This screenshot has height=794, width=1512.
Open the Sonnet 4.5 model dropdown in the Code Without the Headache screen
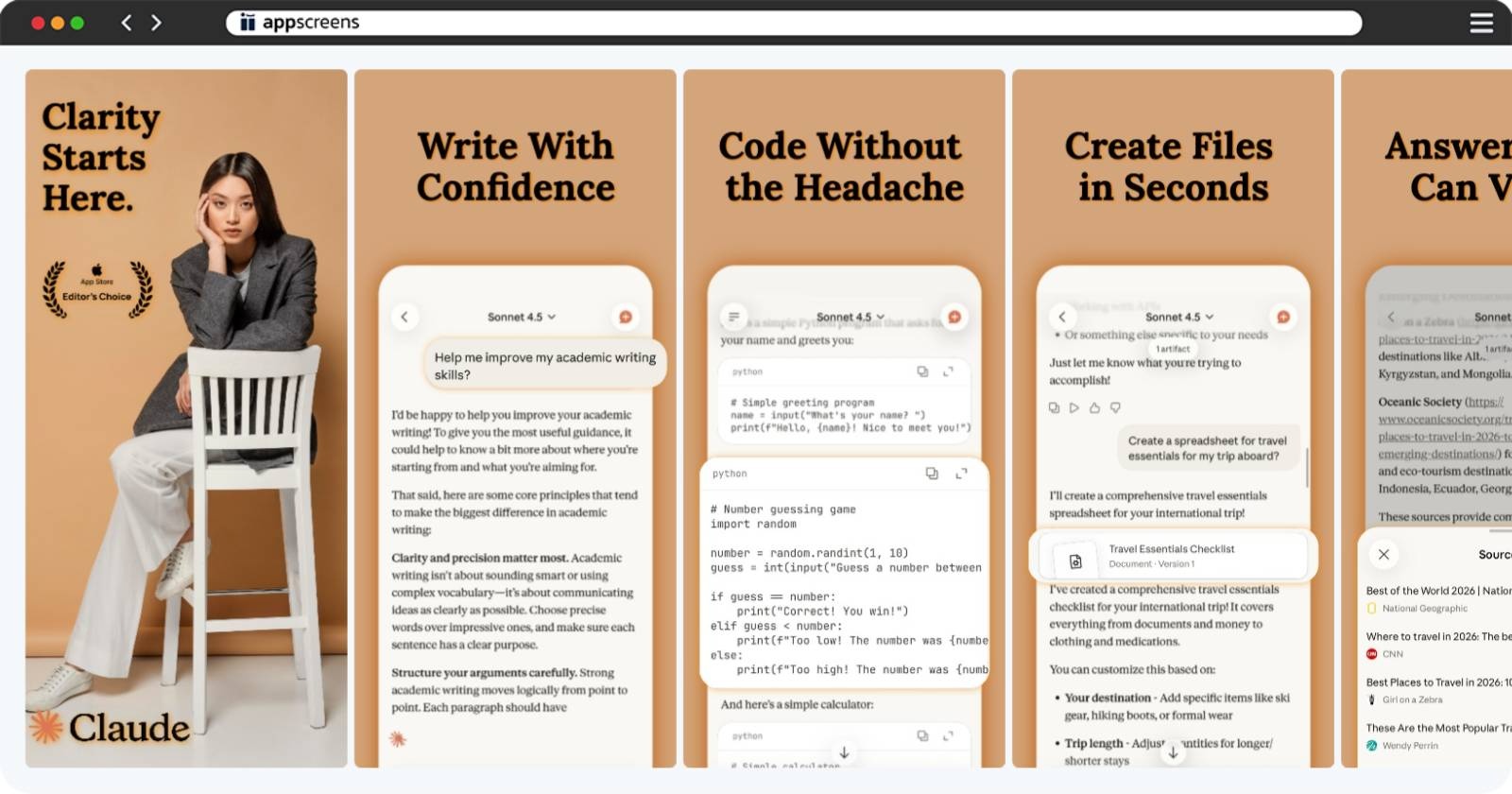(x=850, y=317)
